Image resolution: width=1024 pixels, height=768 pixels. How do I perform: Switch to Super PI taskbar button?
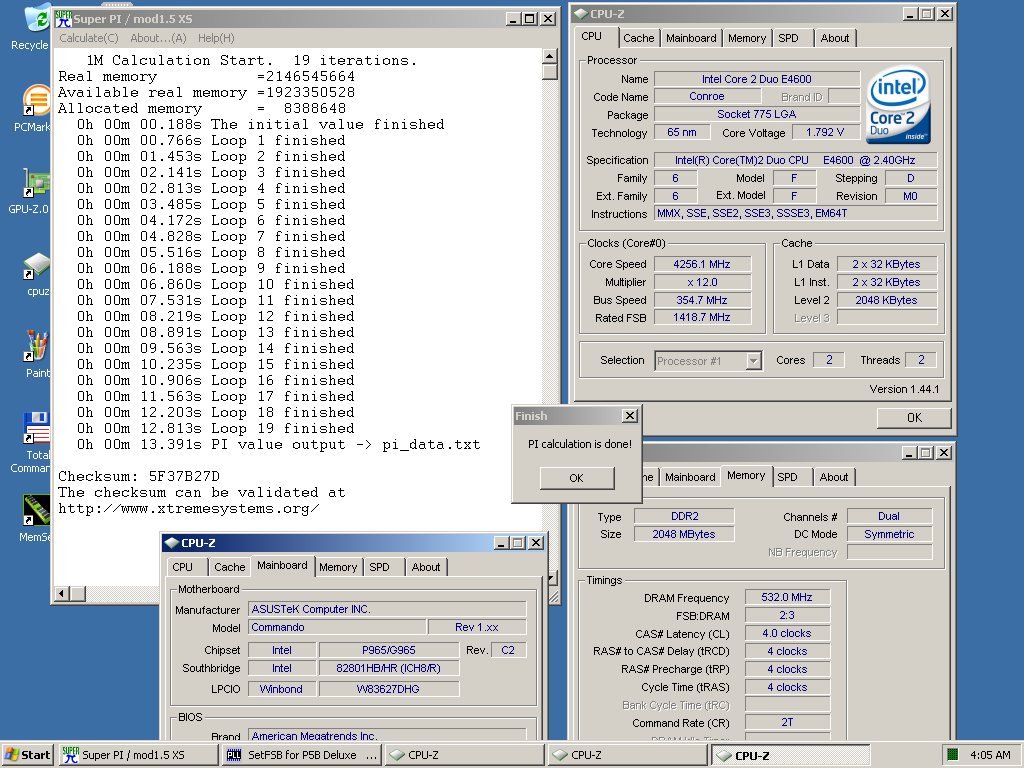coord(138,755)
